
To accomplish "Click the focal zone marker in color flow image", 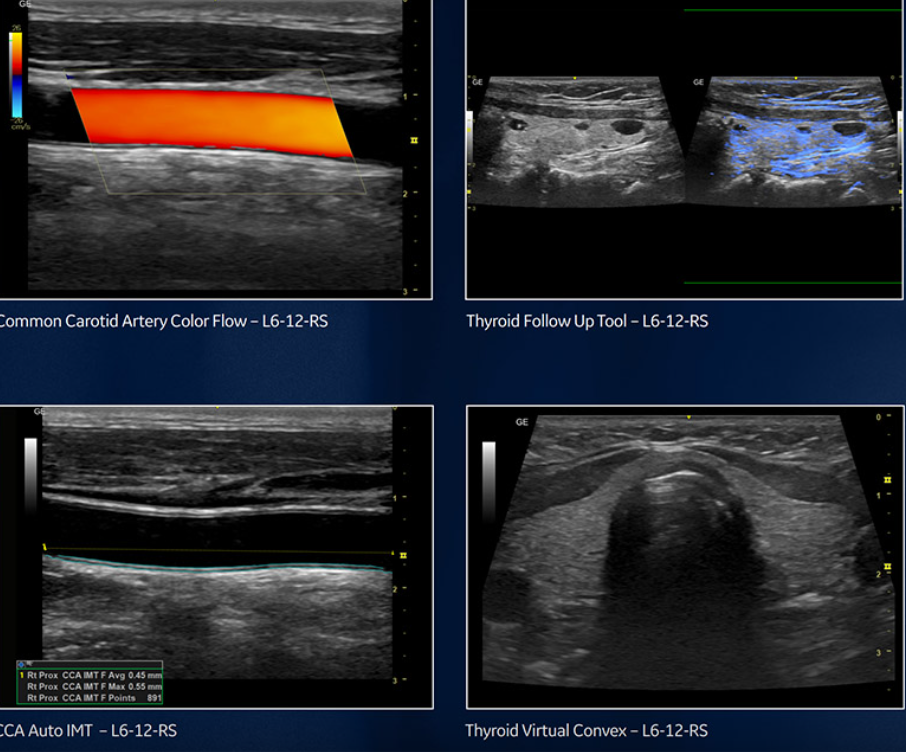I will click(413, 141).
